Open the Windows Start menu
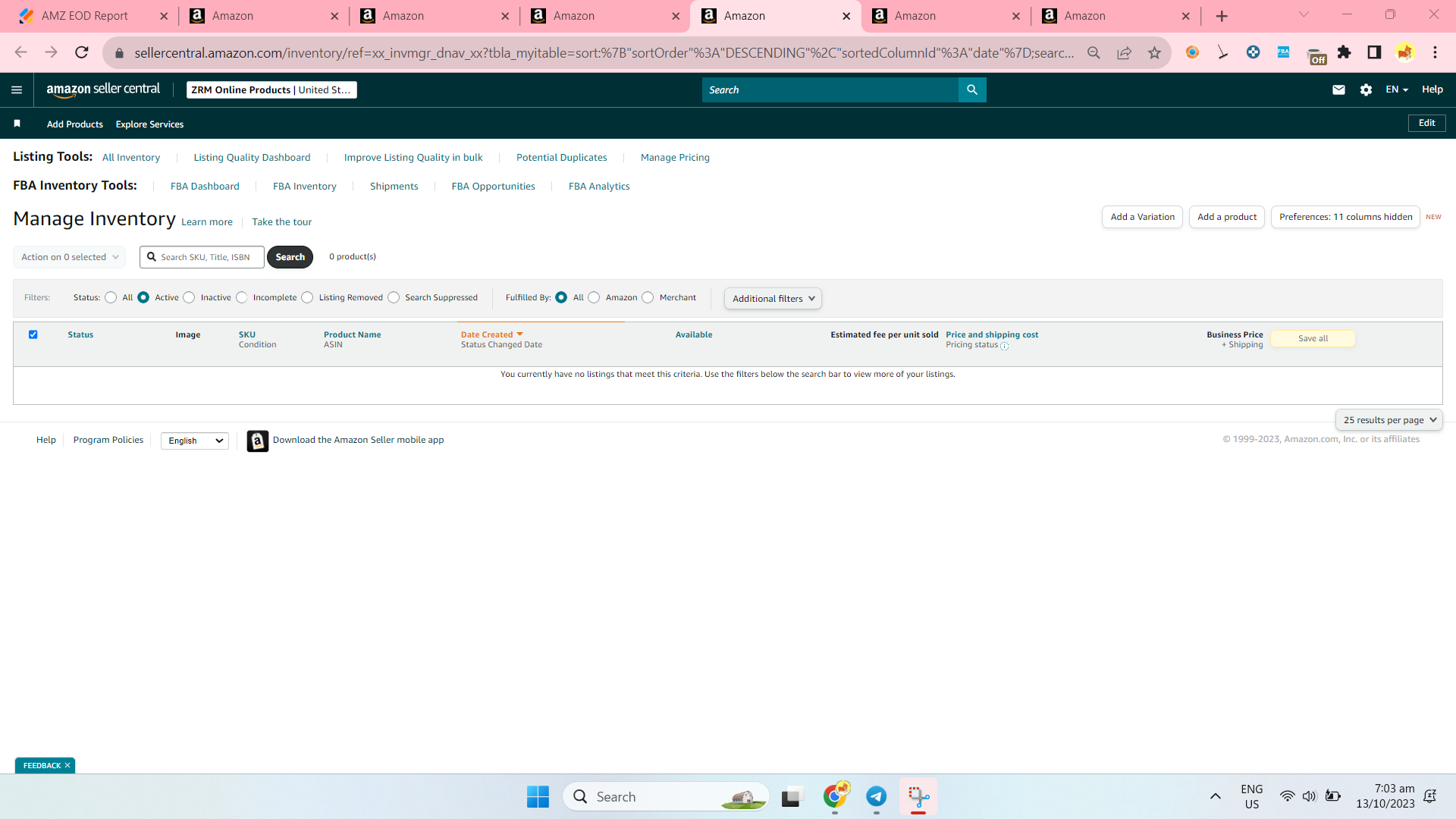Viewport: 1456px width, 819px height. pos(538,796)
